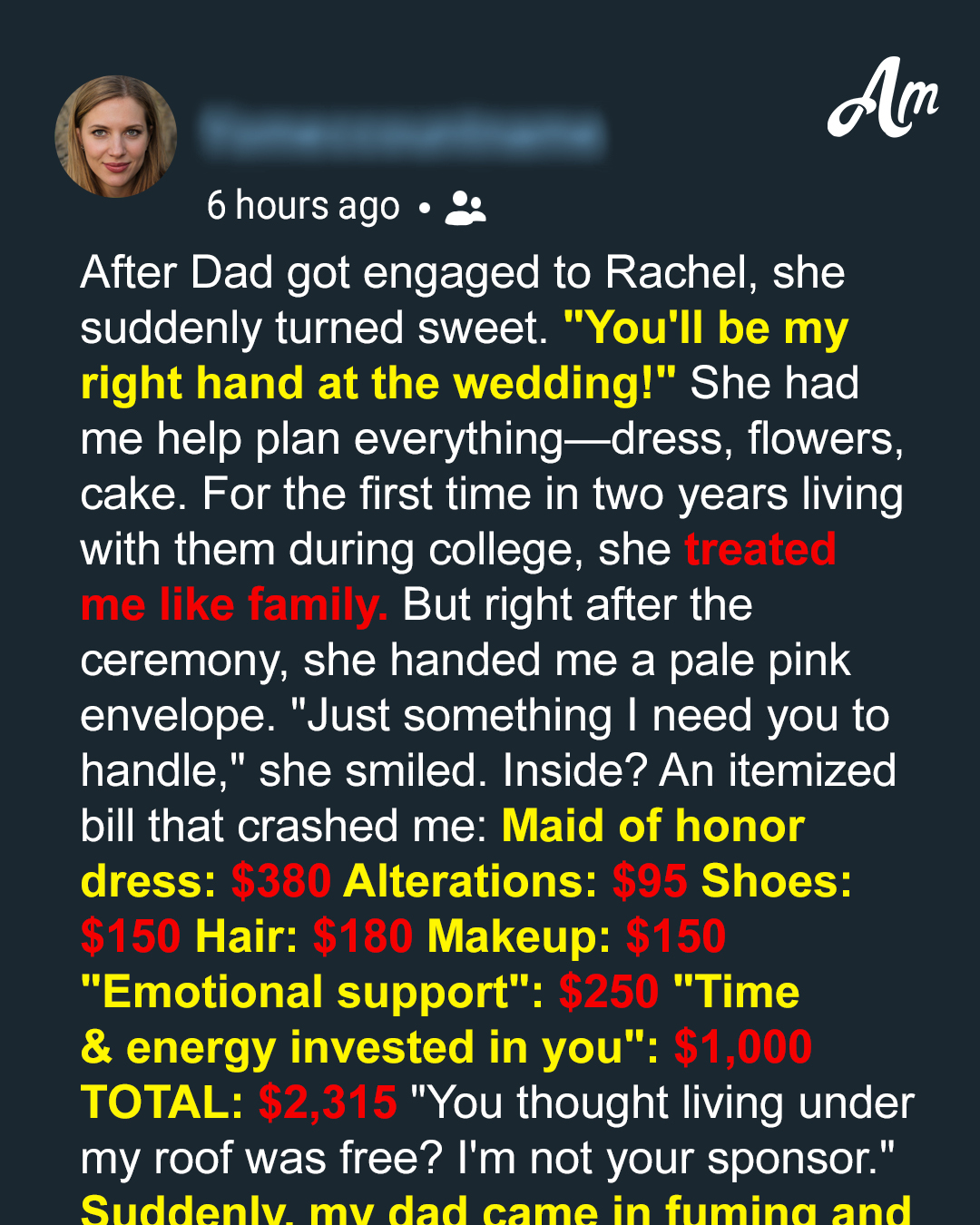The height and width of the screenshot is (1225, 980).
Task: Click the red $180 hair amount
Action: click(x=363, y=936)
